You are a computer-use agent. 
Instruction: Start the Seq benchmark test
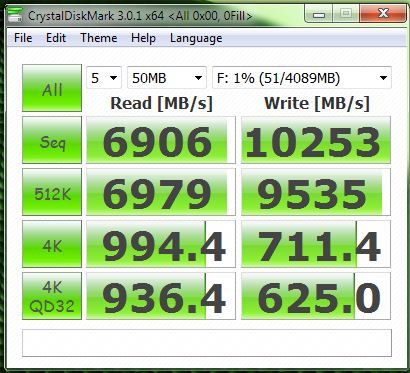pos(52,140)
